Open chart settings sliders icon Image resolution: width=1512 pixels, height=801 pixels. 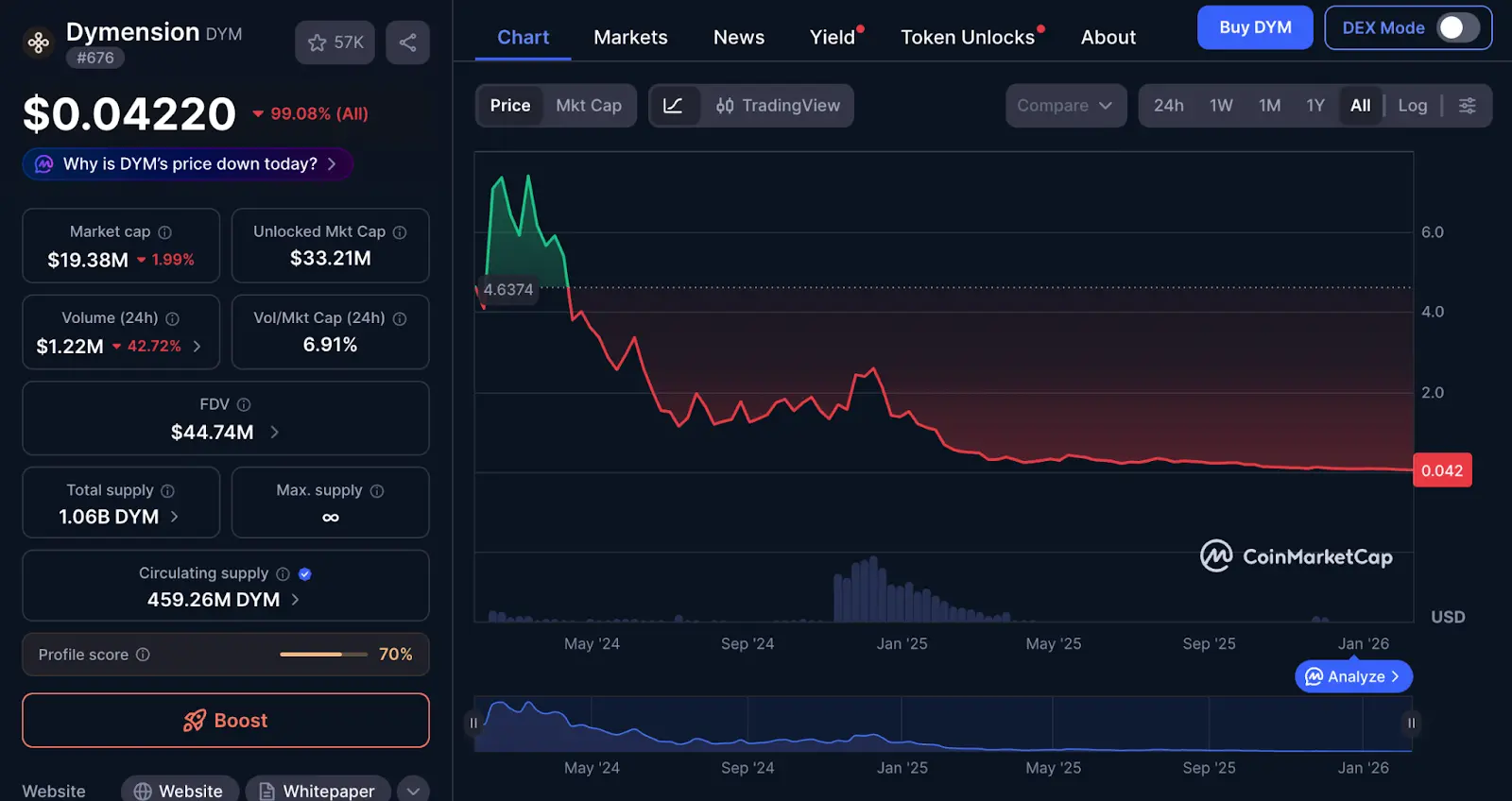click(x=1467, y=106)
